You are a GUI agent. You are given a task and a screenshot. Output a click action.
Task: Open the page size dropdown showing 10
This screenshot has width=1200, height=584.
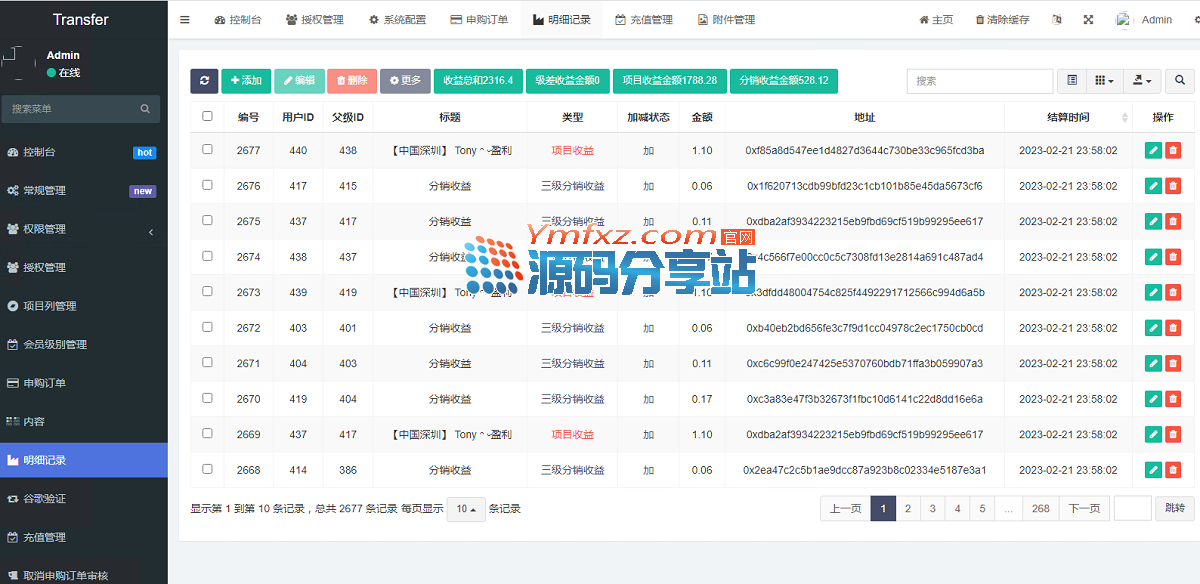pyautogui.click(x=465, y=508)
